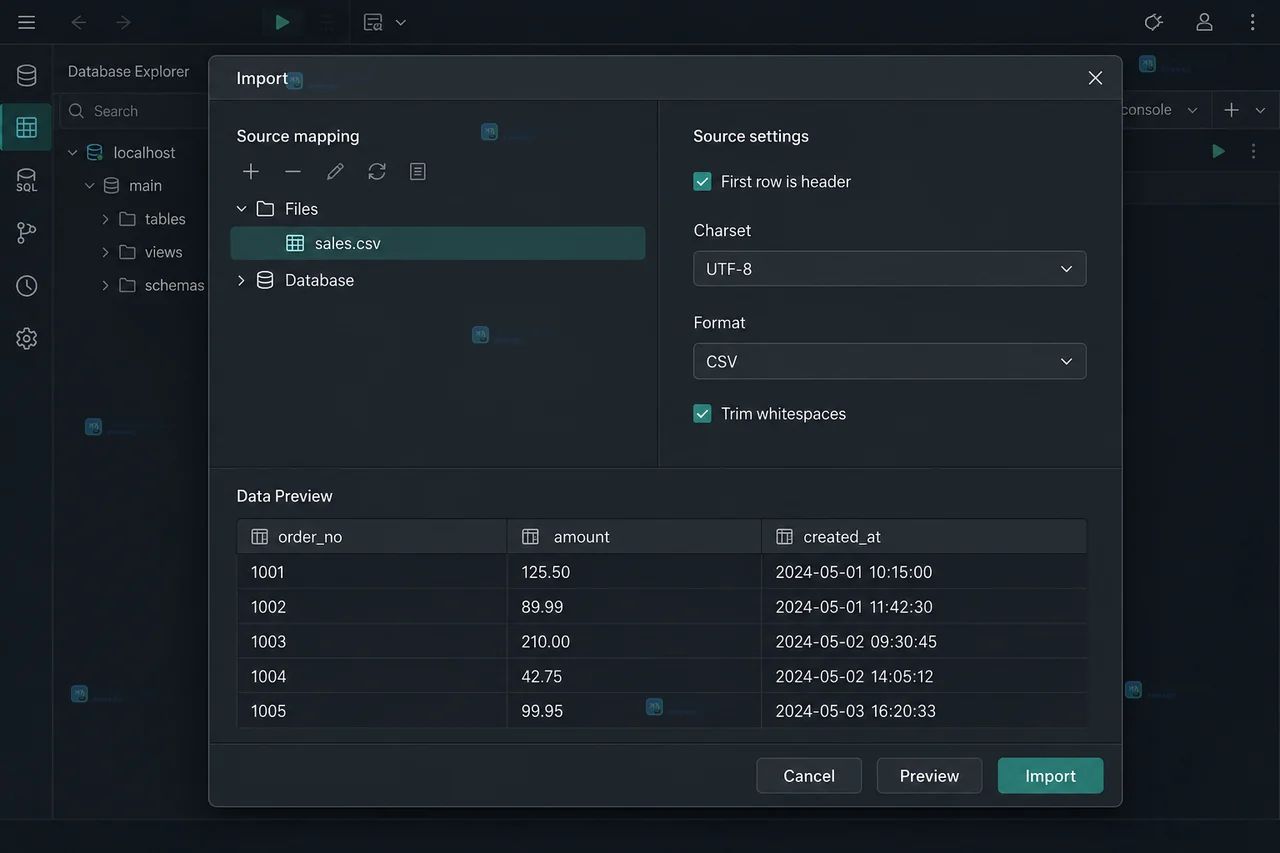Open the console tab dropdown chevron

click(1192, 110)
